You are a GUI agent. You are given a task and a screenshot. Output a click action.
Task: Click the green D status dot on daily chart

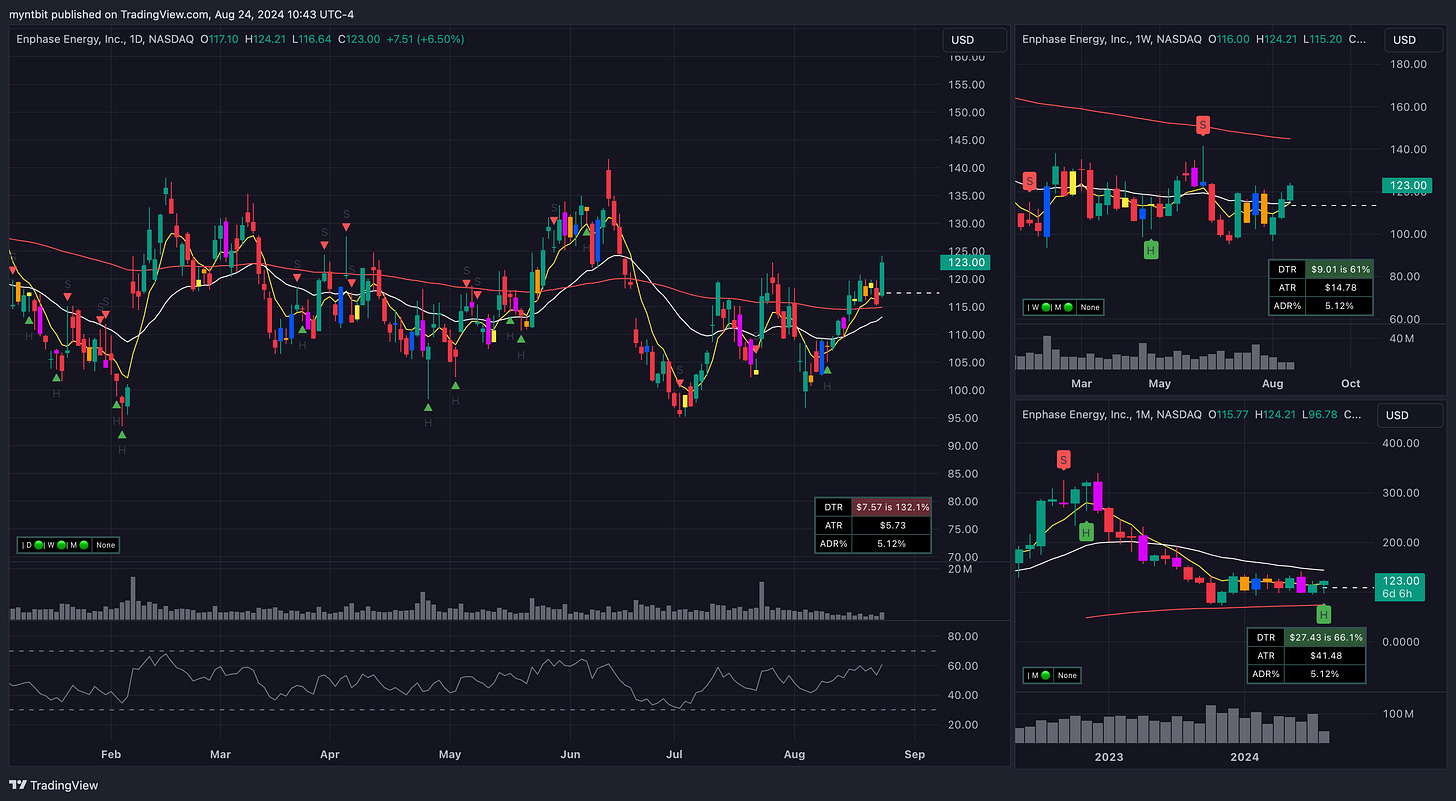tap(40, 545)
